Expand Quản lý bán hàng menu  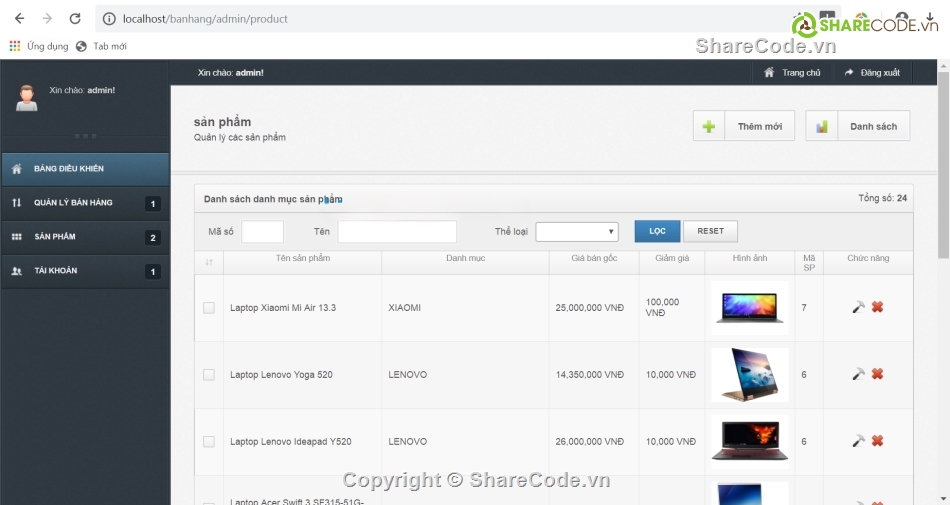point(85,203)
